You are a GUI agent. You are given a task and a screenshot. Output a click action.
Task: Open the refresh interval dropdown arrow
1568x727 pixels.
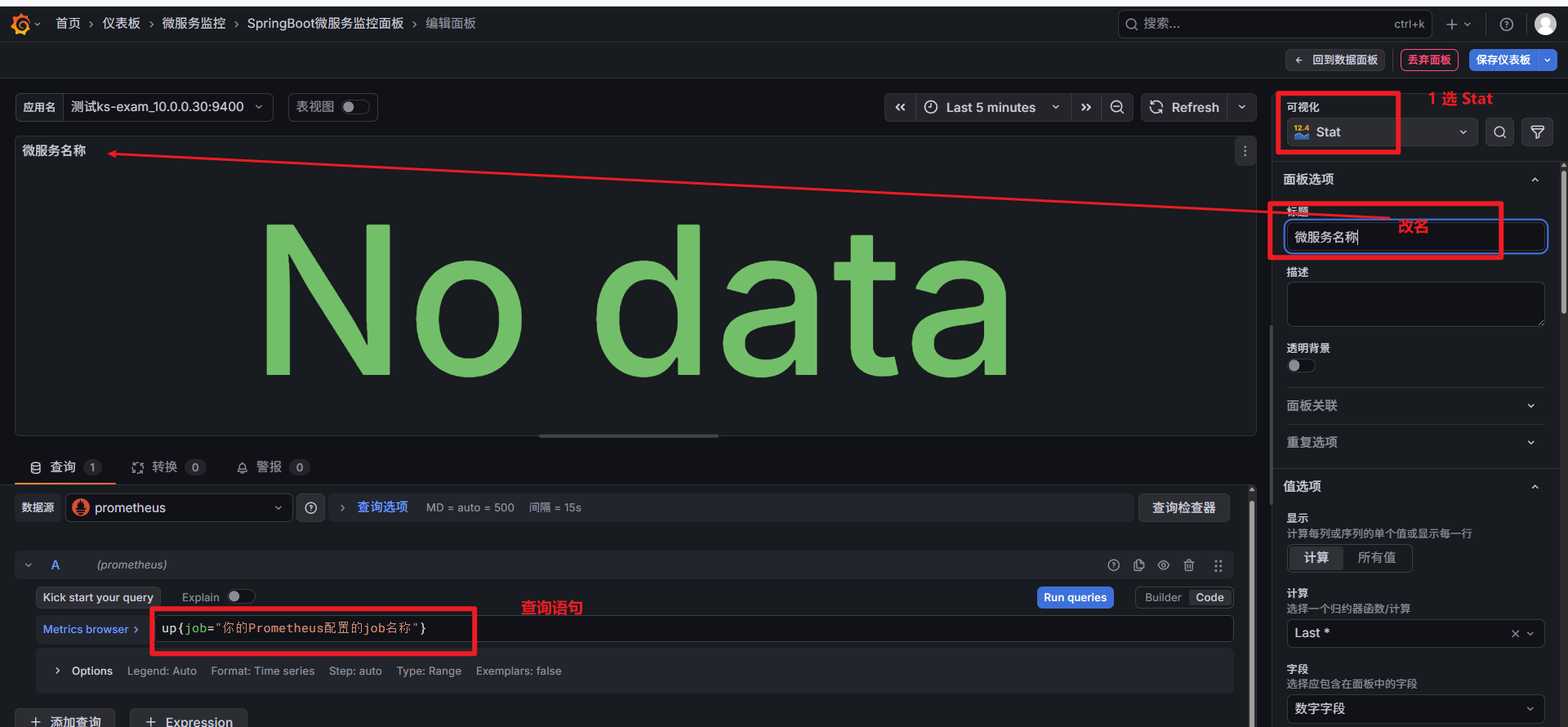click(1241, 107)
